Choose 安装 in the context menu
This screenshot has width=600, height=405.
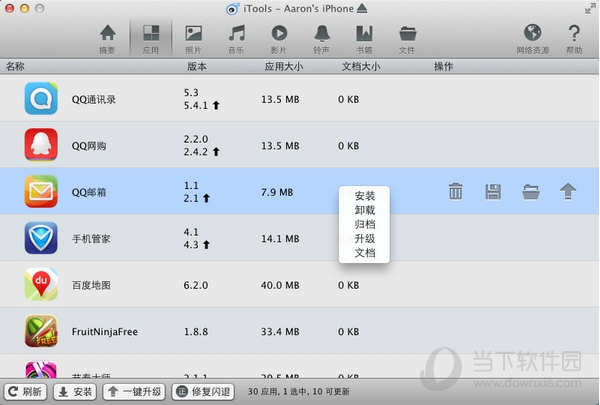click(365, 196)
